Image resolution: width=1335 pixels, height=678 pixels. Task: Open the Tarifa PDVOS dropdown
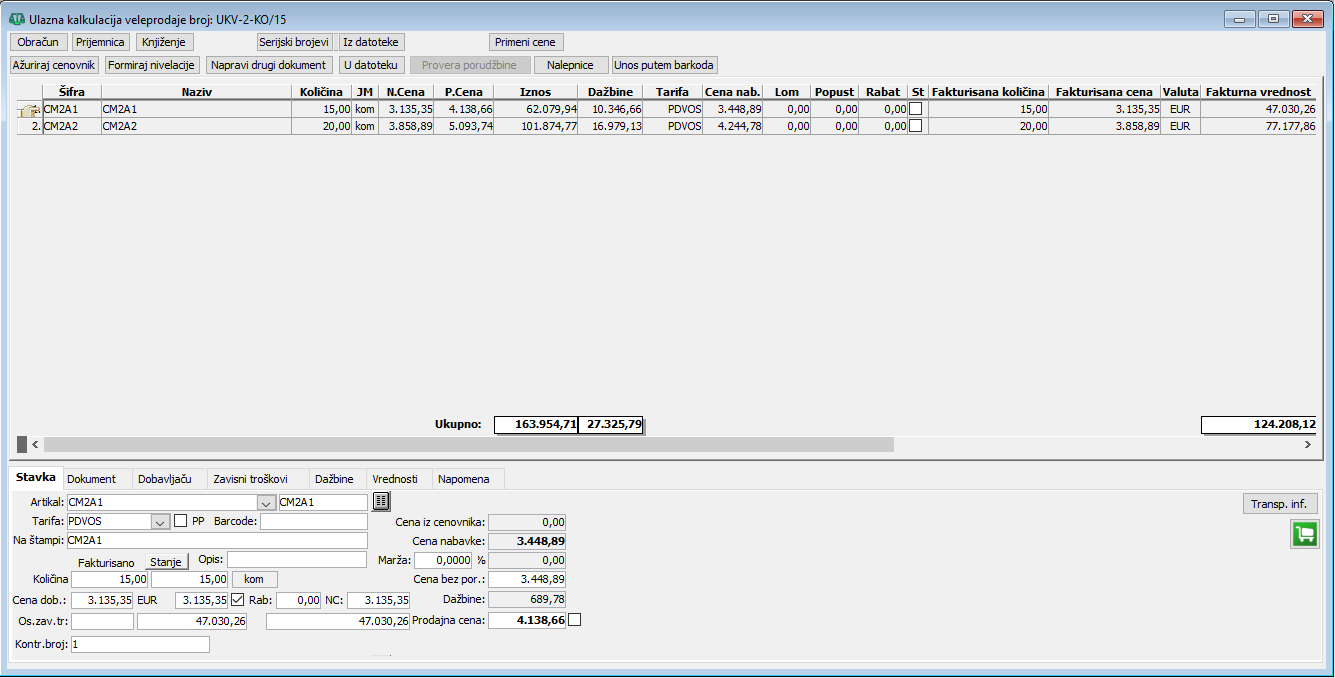click(x=159, y=521)
